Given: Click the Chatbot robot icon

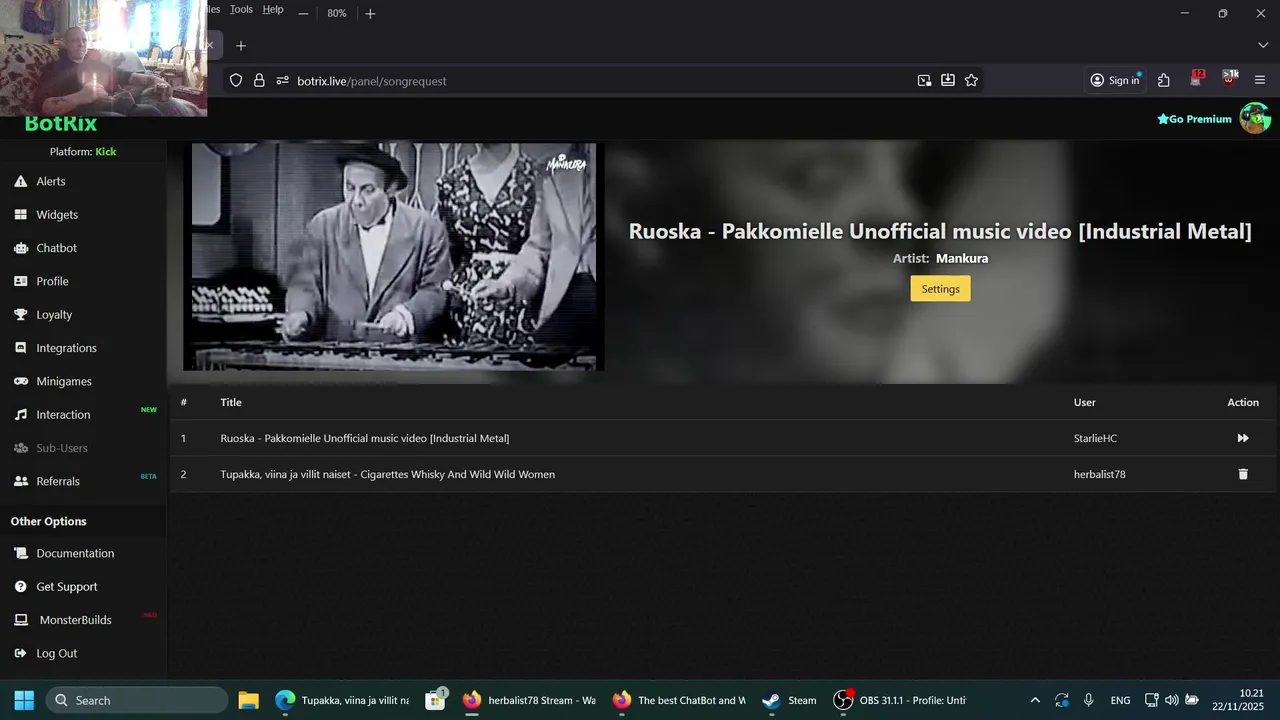Looking at the screenshot, I should [20, 248].
